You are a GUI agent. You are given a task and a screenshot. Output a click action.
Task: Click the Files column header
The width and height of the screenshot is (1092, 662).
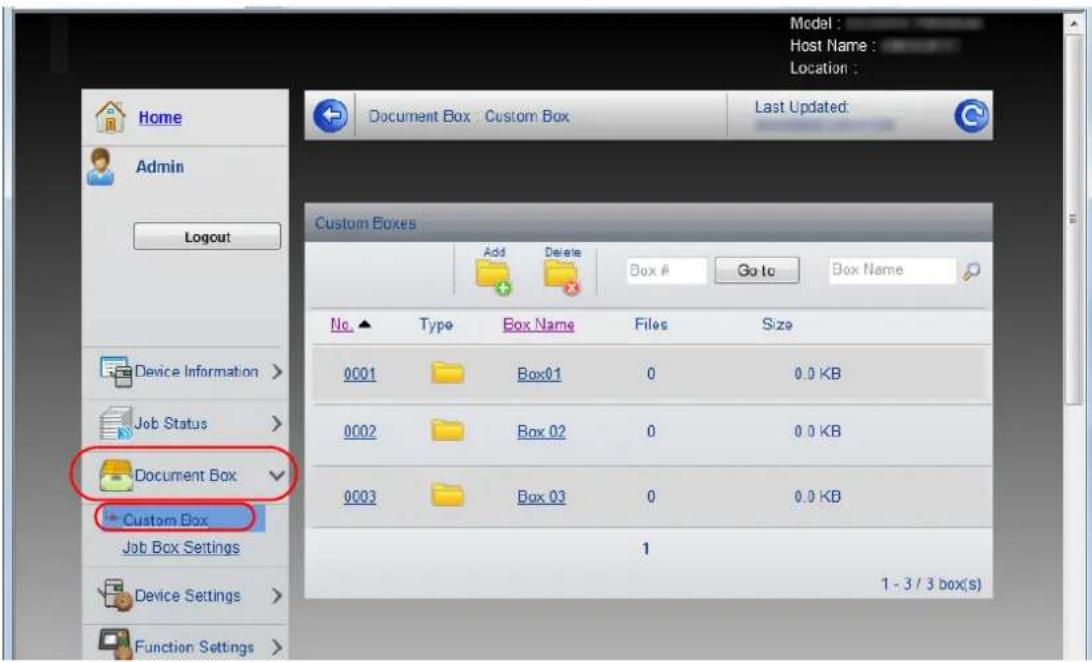pos(651,324)
